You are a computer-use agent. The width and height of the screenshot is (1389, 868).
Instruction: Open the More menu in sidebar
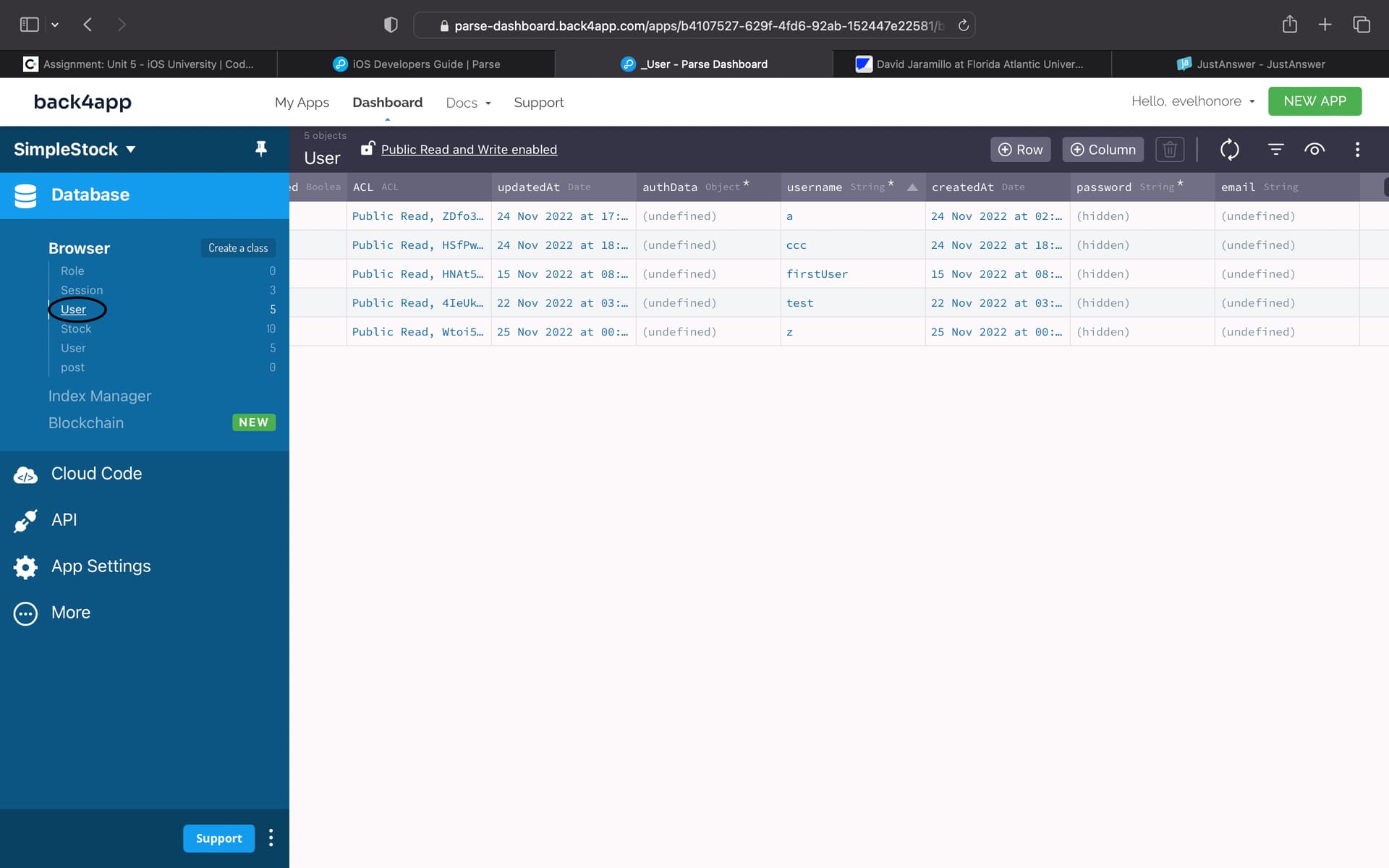pos(70,613)
